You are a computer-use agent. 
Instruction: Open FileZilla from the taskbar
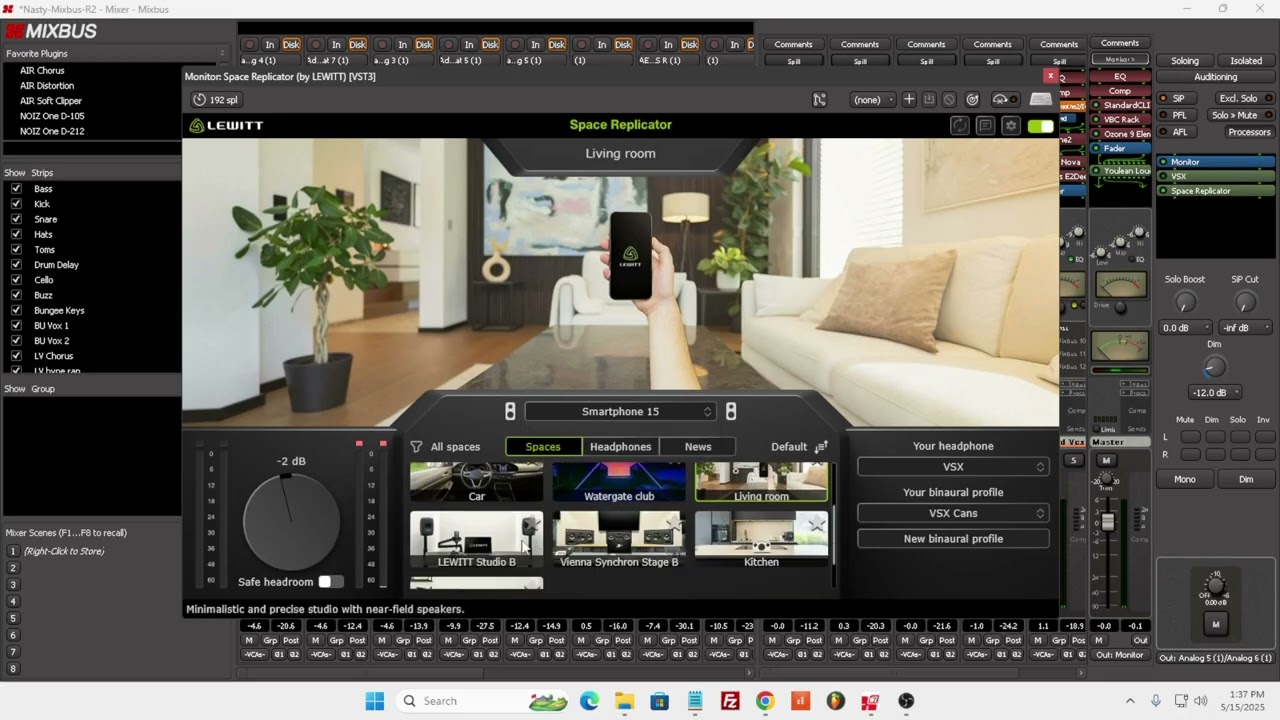coord(730,701)
